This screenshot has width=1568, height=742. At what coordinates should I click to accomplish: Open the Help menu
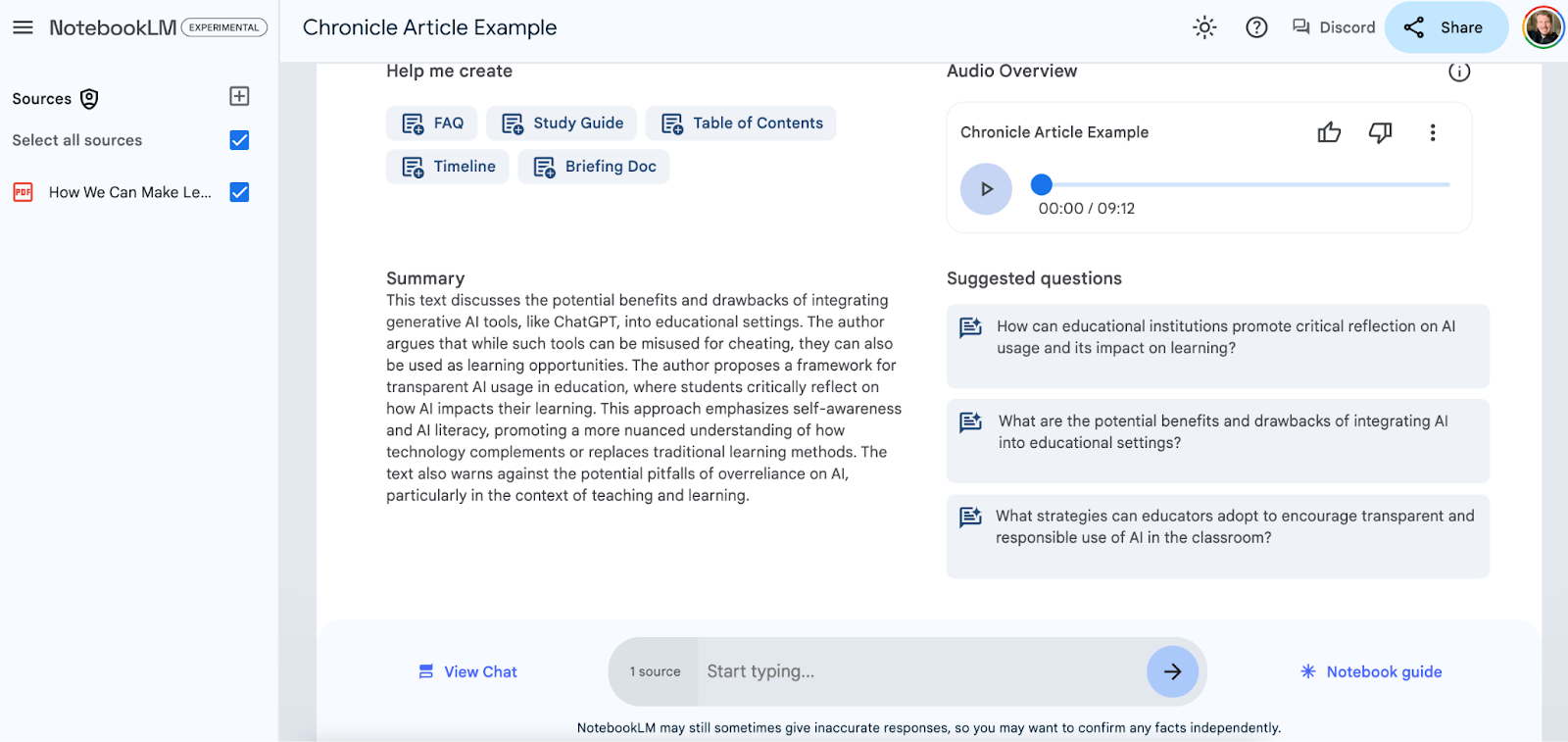point(1256,27)
